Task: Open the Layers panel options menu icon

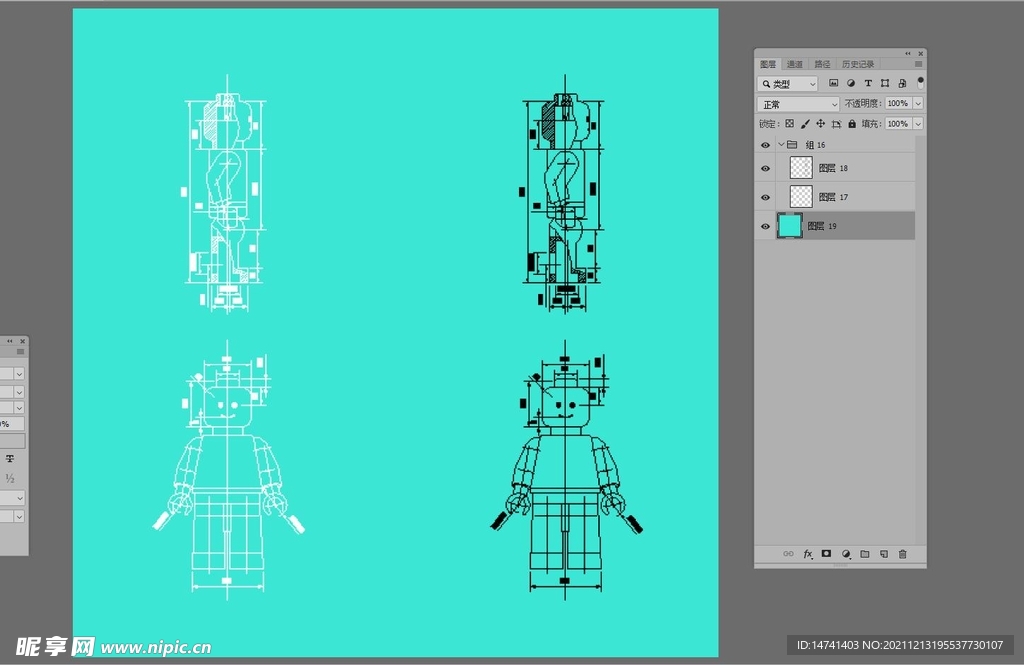Action: [x=918, y=64]
